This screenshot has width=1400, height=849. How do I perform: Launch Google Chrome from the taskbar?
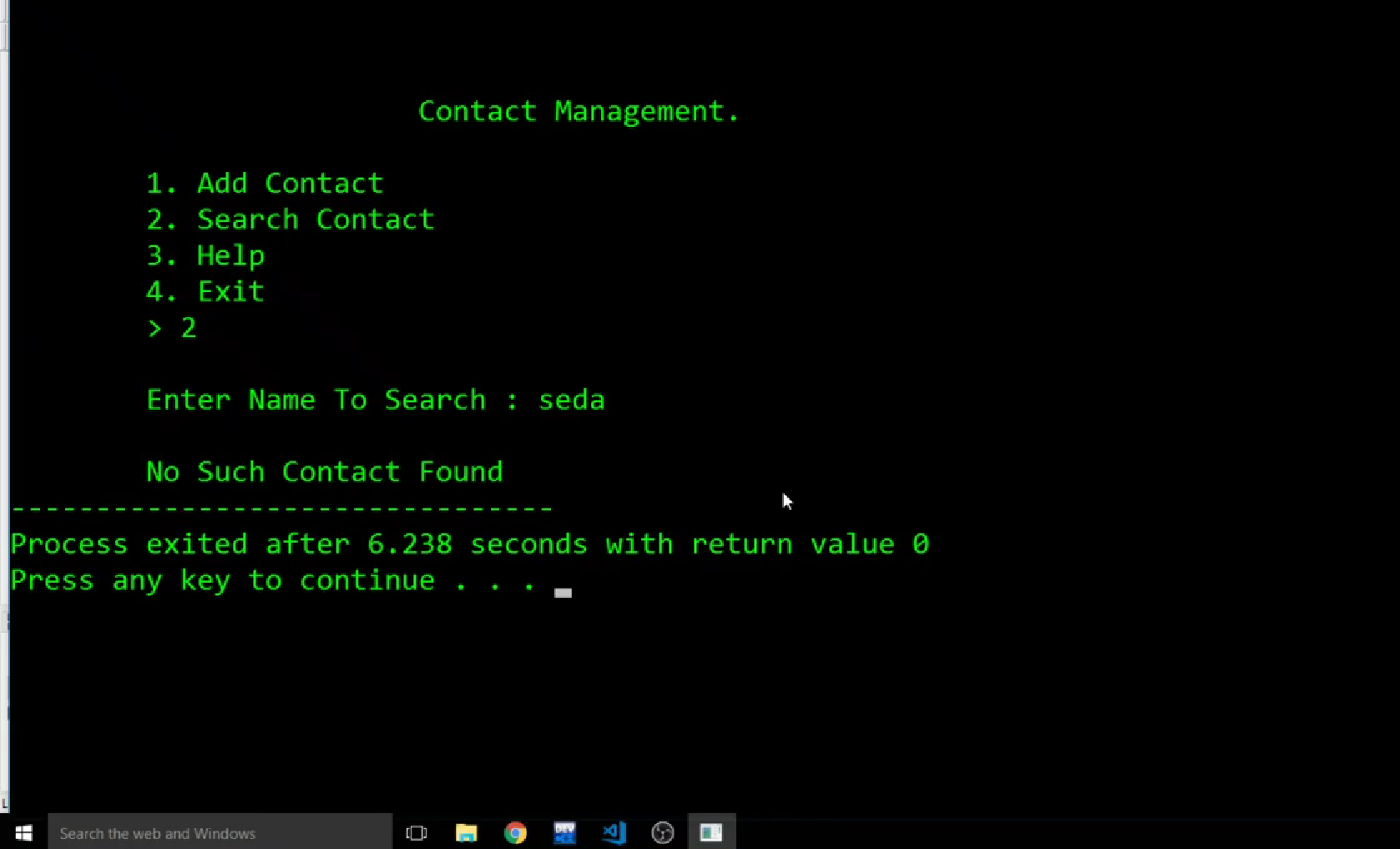click(515, 832)
